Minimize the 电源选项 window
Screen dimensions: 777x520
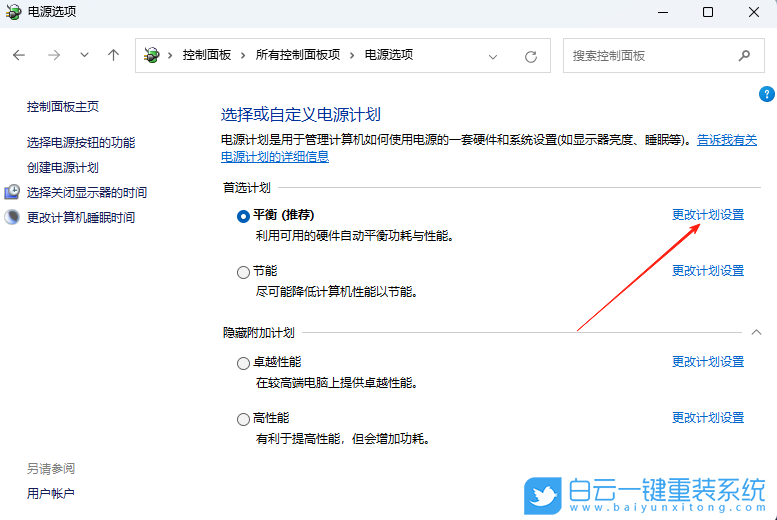tap(663, 12)
